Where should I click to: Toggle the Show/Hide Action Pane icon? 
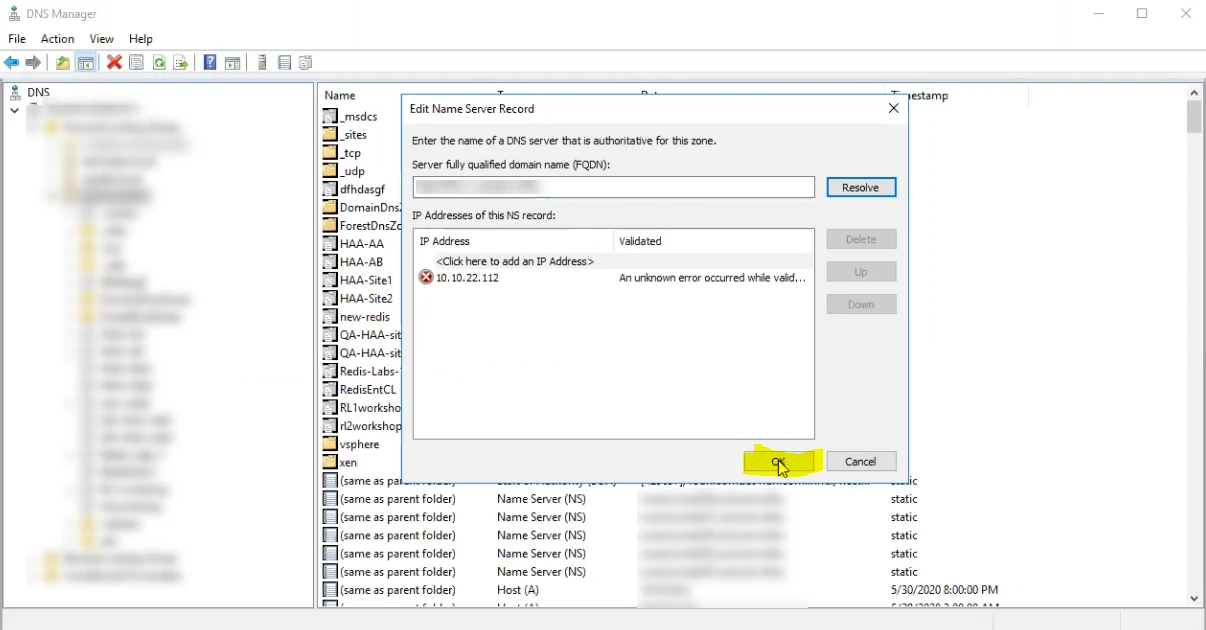(x=232, y=63)
